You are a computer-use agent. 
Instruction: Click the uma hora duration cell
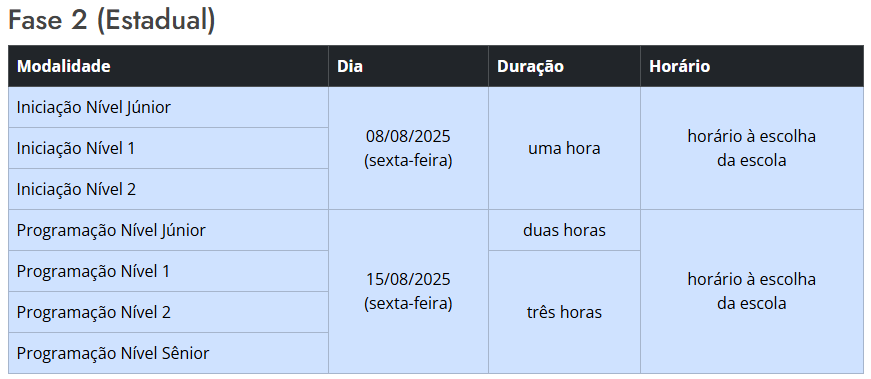pos(564,148)
